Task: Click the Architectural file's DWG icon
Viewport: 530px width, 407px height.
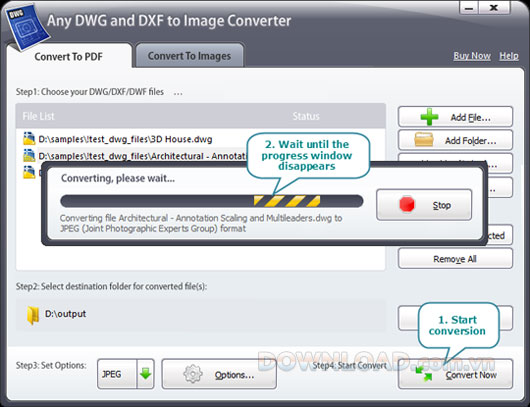Action: (x=29, y=155)
